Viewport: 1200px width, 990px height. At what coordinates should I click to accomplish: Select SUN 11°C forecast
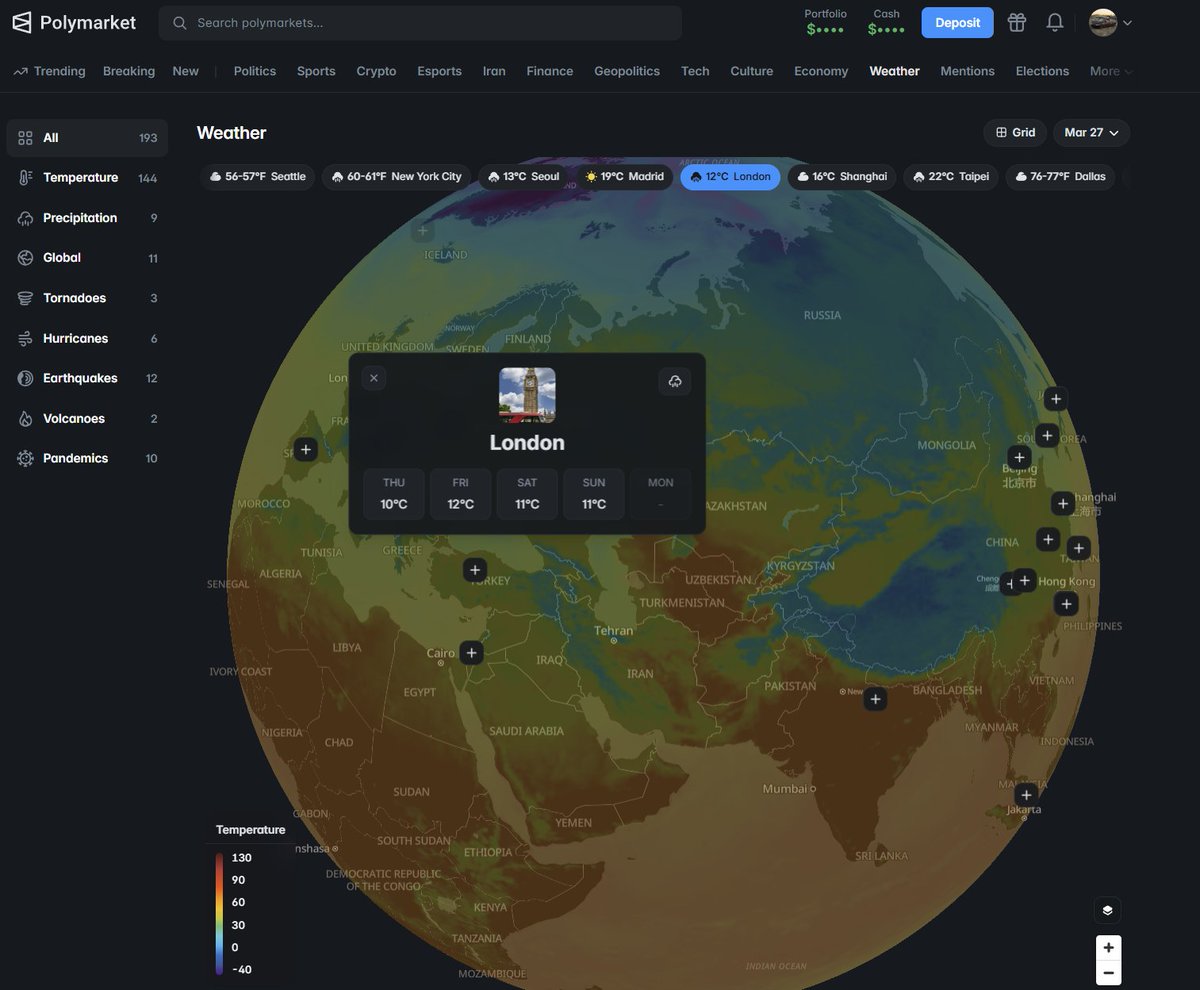click(594, 494)
